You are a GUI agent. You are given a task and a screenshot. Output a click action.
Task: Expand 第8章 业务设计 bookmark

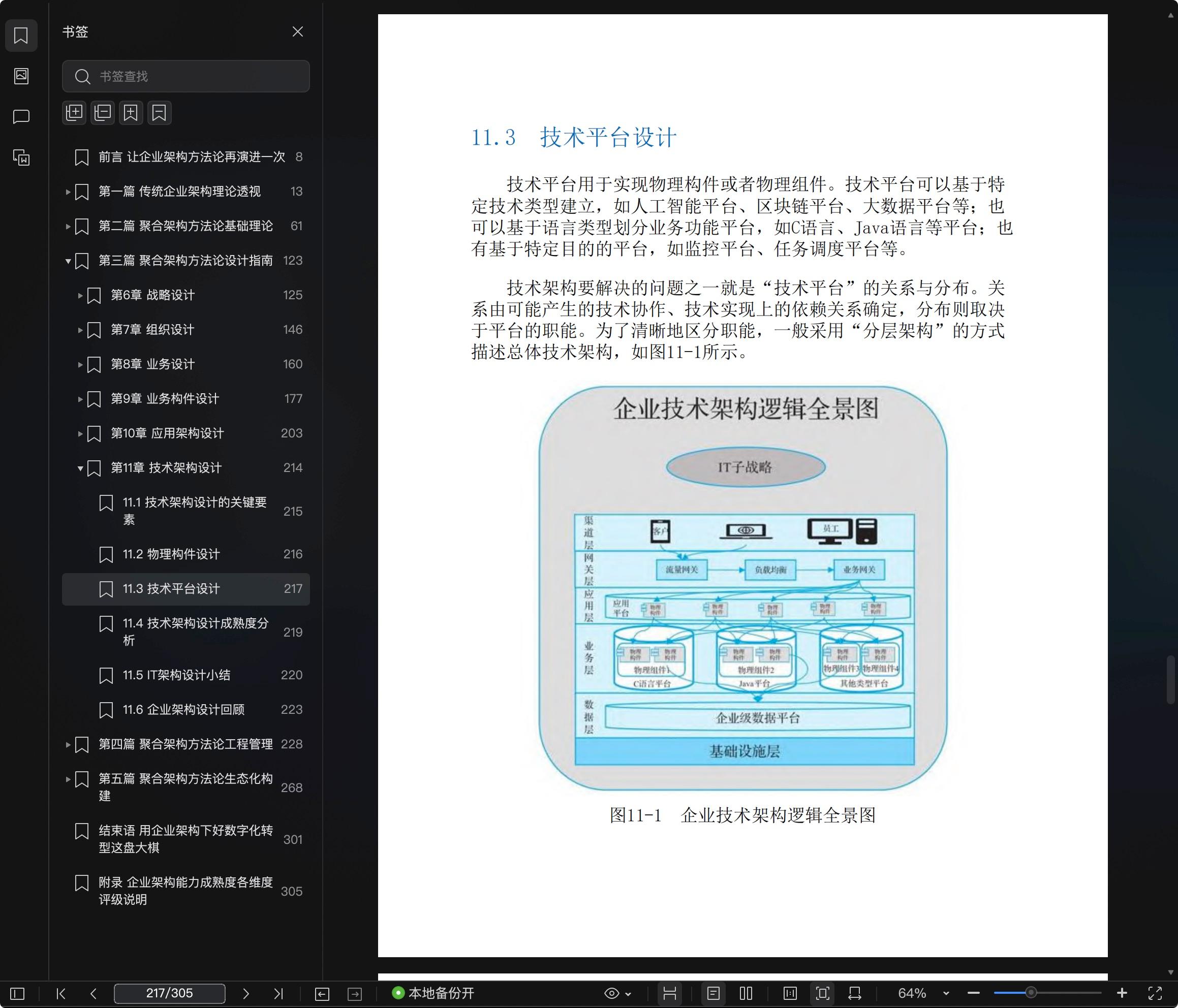click(80, 365)
